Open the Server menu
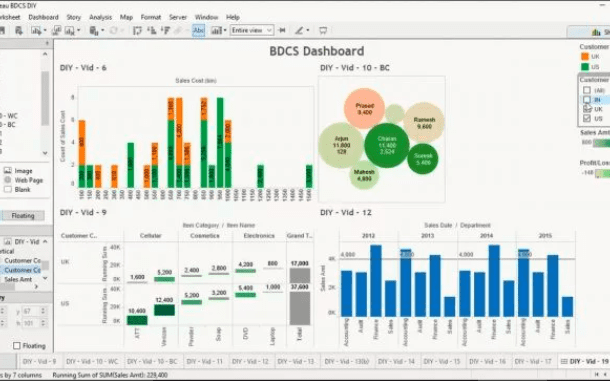610x381 pixels. coord(178,17)
